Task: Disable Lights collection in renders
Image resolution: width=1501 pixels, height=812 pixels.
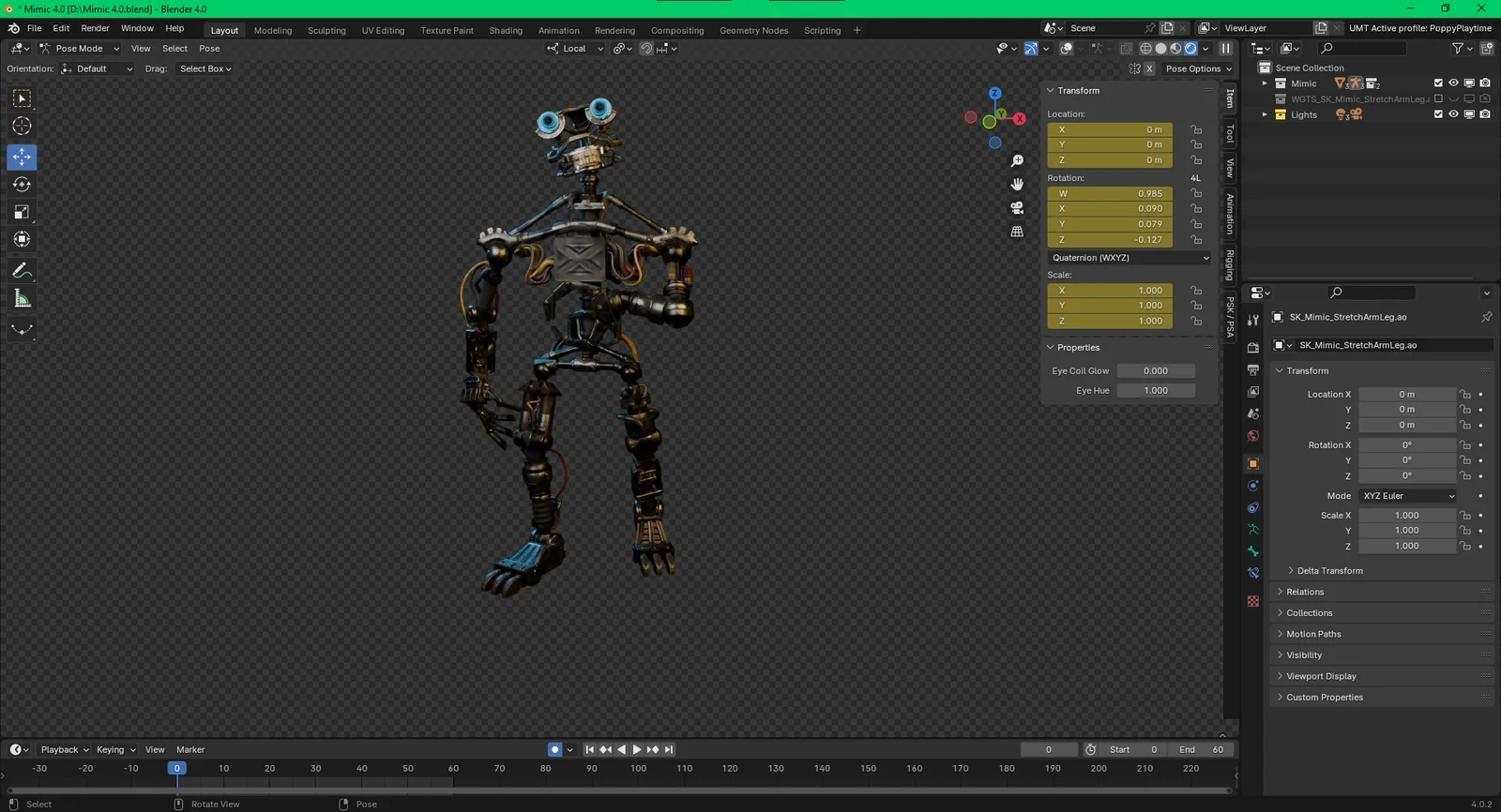Action: [1485, 114]
